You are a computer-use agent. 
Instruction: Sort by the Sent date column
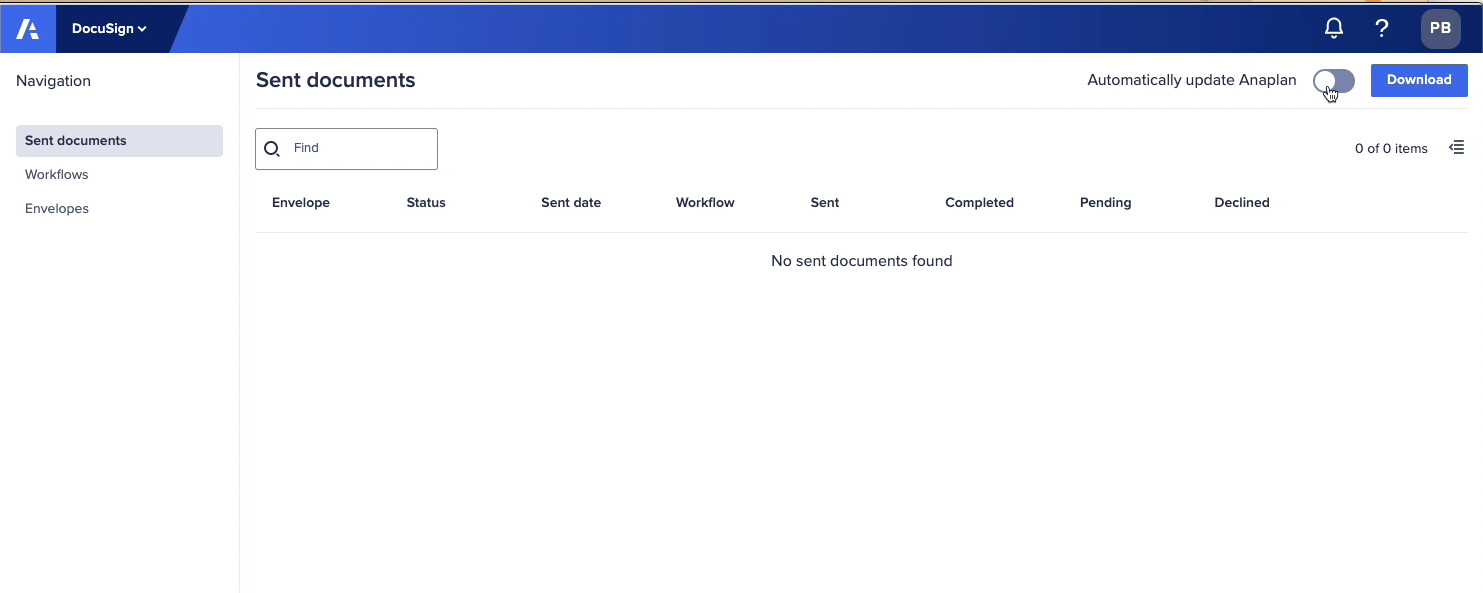click(571, 202)
